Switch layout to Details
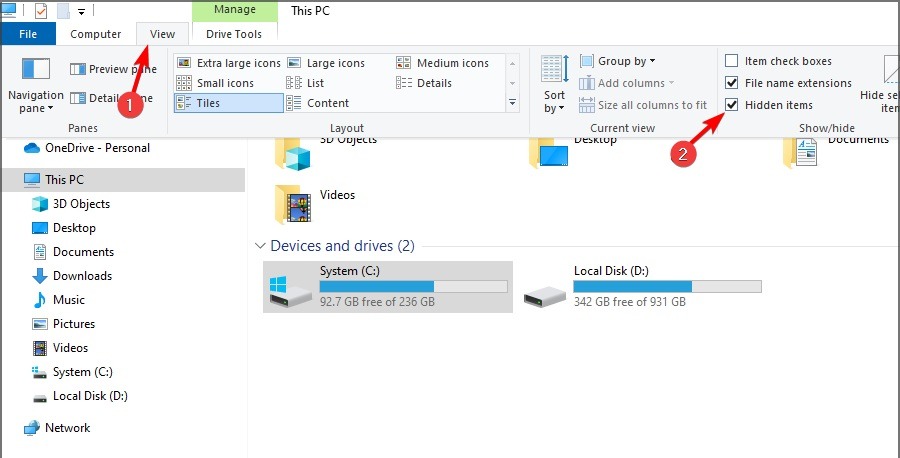The height and width of the screenshot is (458, 900). click(x=424, y=83)
